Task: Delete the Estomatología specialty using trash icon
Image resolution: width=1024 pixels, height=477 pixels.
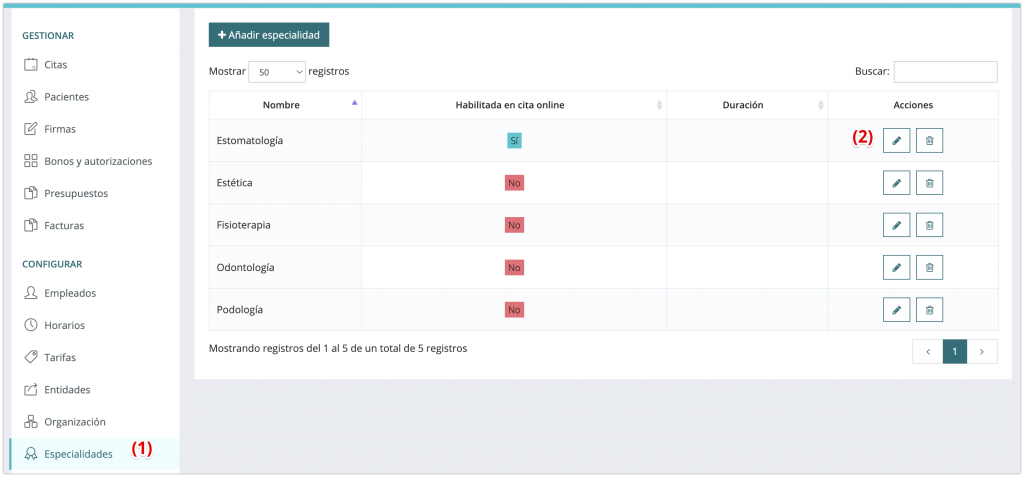Action: tap(929, 141)
